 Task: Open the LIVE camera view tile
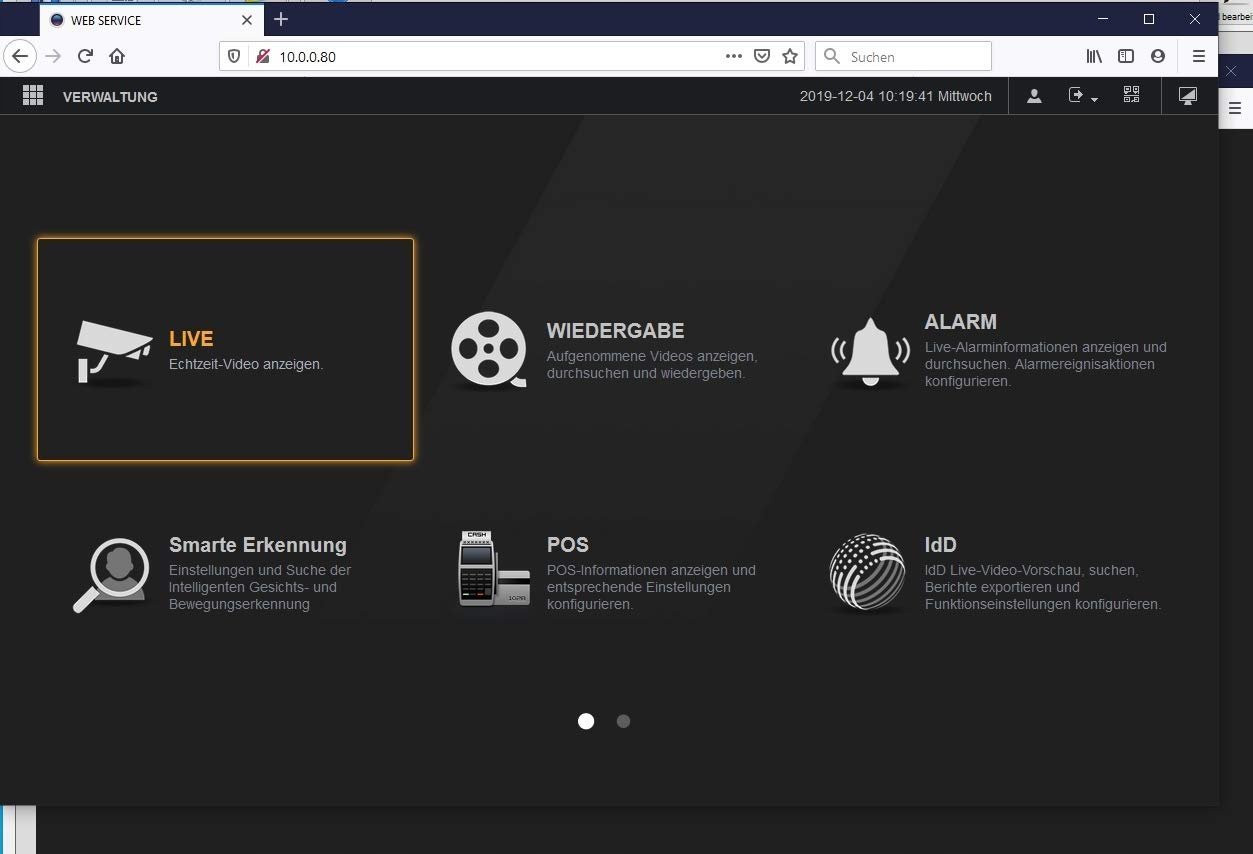[225, 349]
